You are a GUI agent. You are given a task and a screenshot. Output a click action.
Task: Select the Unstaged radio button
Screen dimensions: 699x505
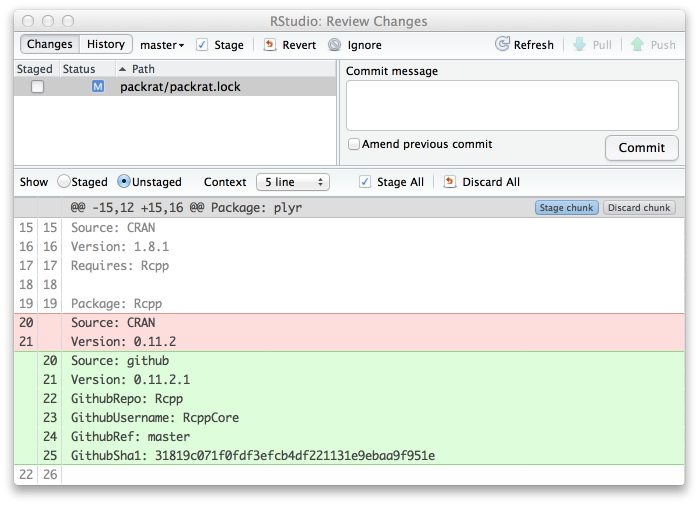pos(124,182)
